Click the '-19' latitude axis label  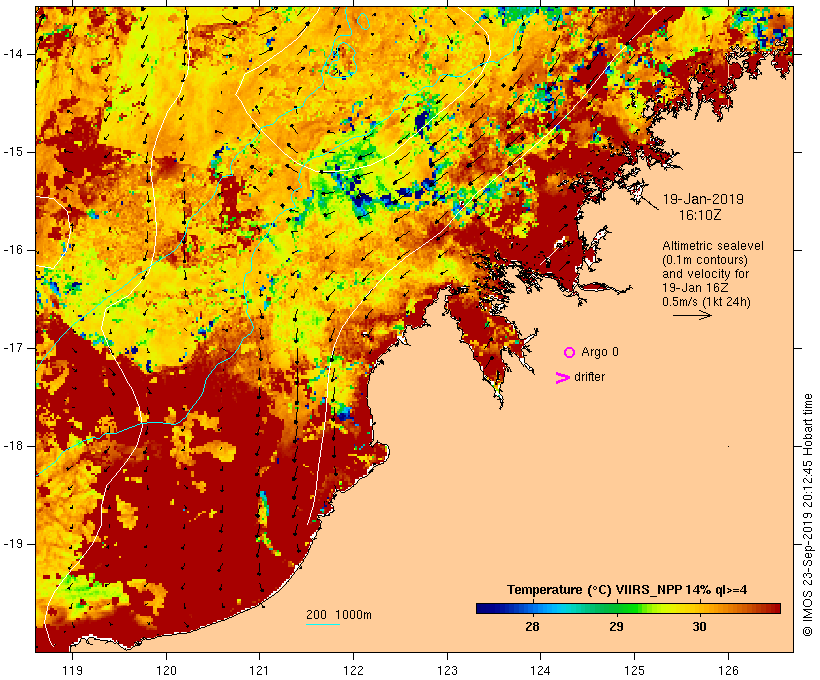[13, 544]
